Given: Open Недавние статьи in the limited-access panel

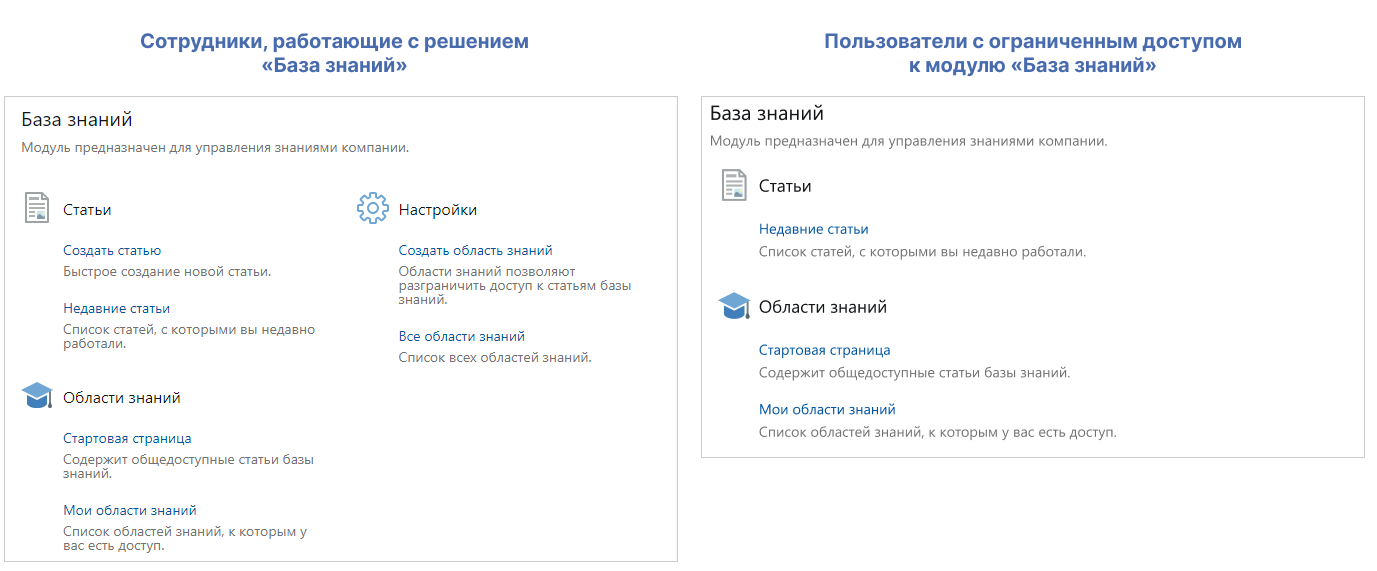Looking at the screenshot, I should (813, 230).
